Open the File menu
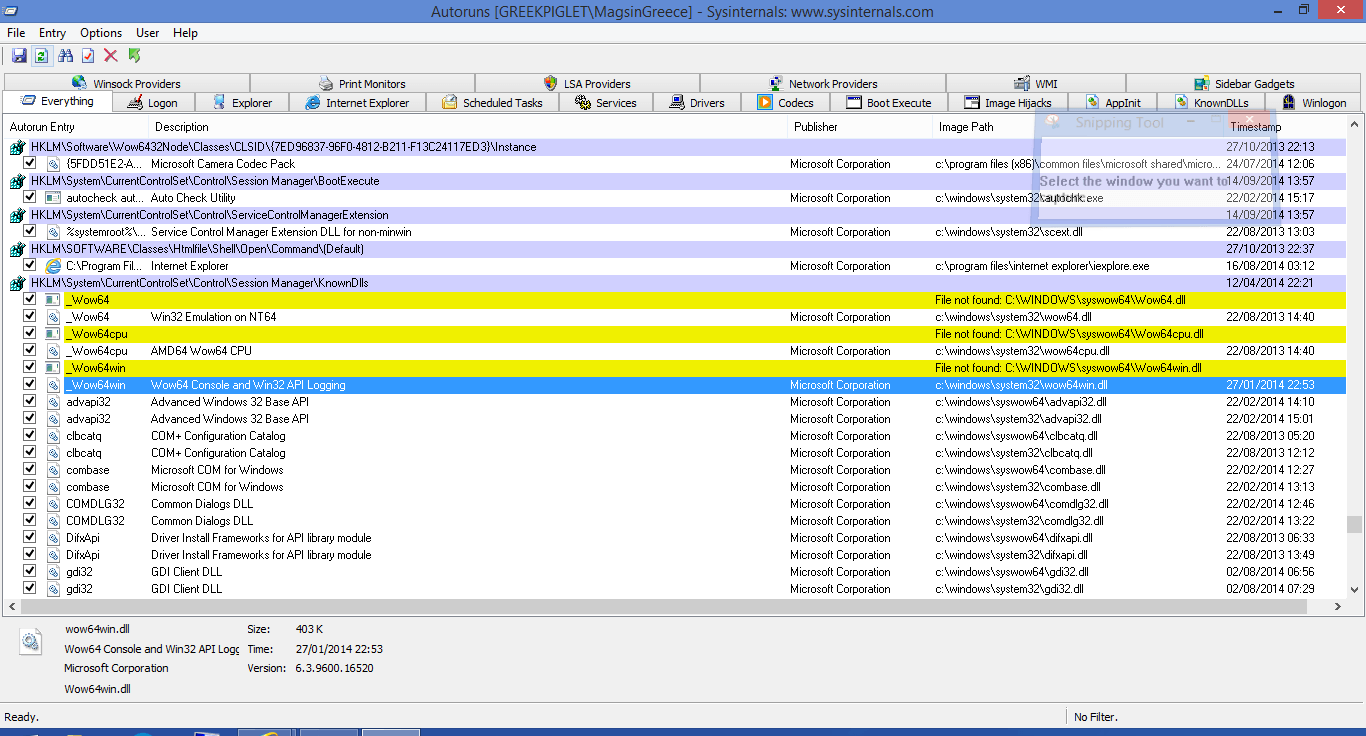Screen dimensions: 1366x736 tap(16, 33)
